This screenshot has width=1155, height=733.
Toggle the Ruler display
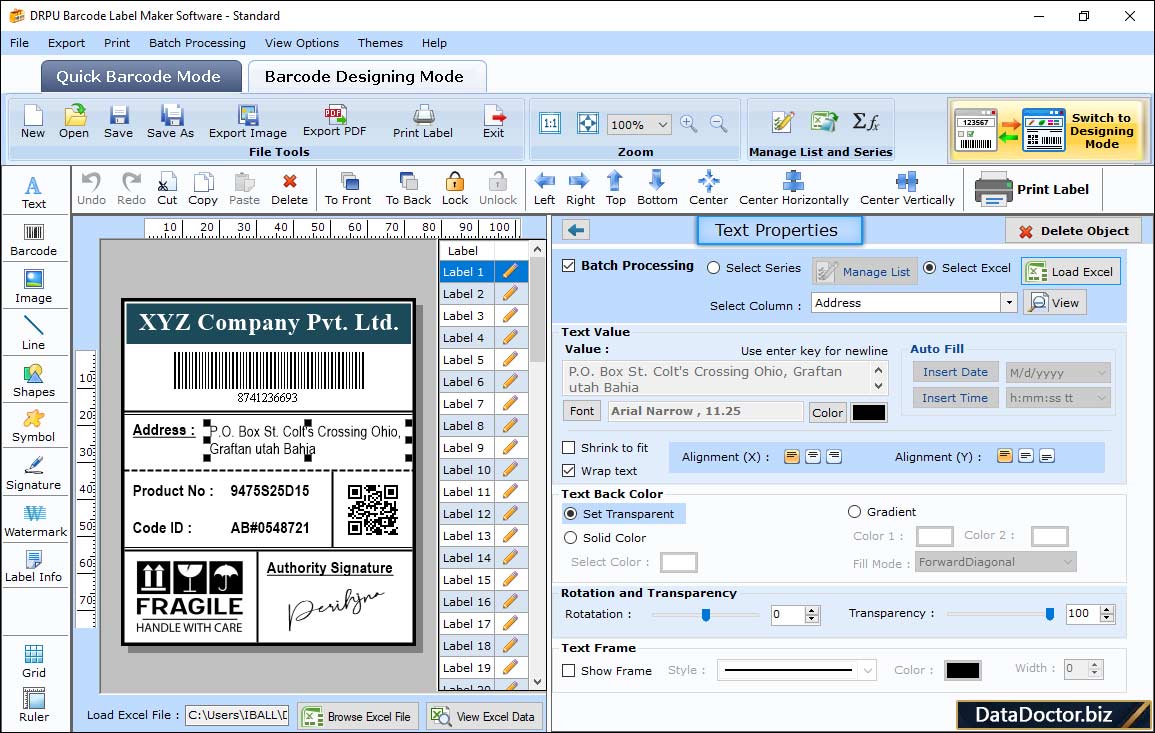(x=34, y=706)
